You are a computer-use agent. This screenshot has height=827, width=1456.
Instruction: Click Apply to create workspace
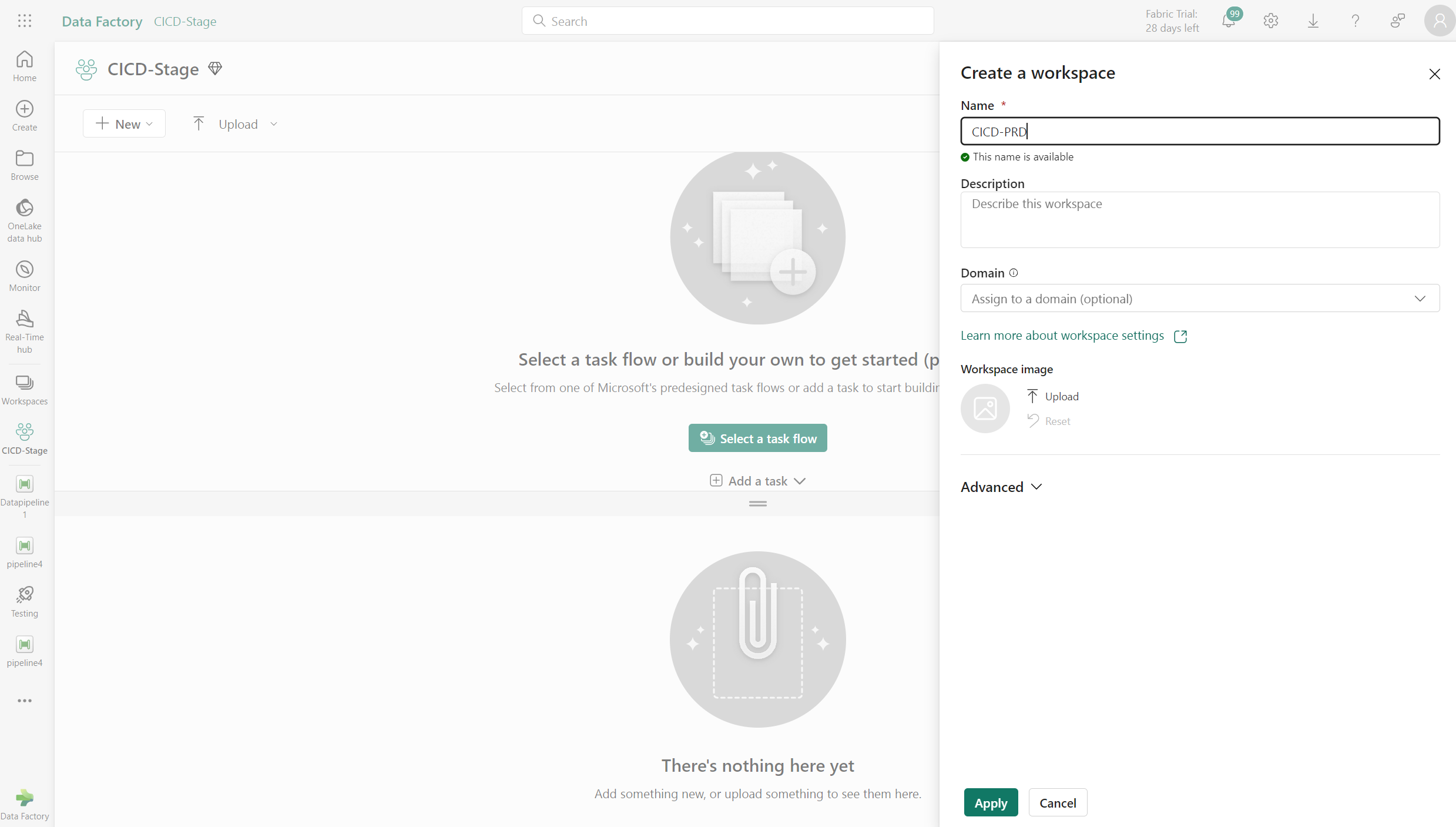[x=991, y=802]
